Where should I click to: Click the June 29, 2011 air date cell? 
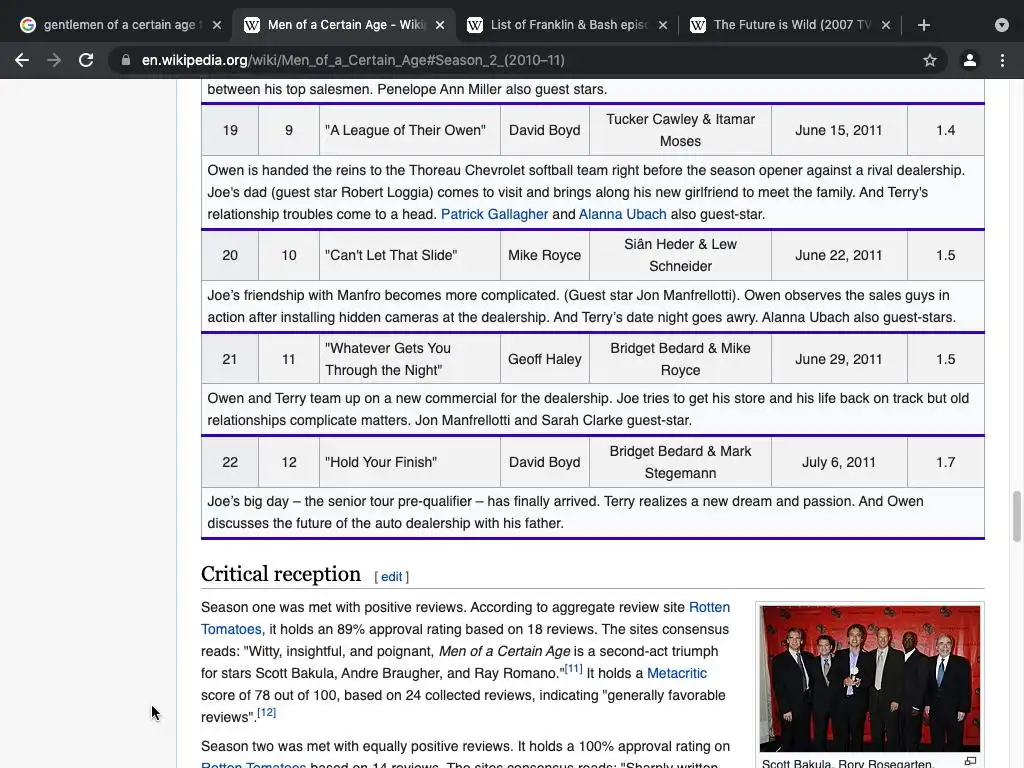pos(839,359)
